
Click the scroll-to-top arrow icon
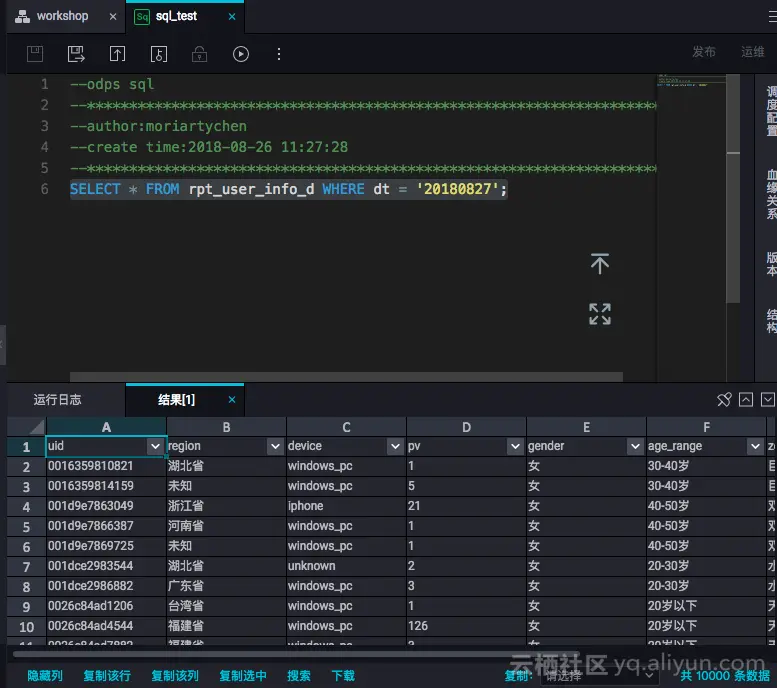[600, 263]
